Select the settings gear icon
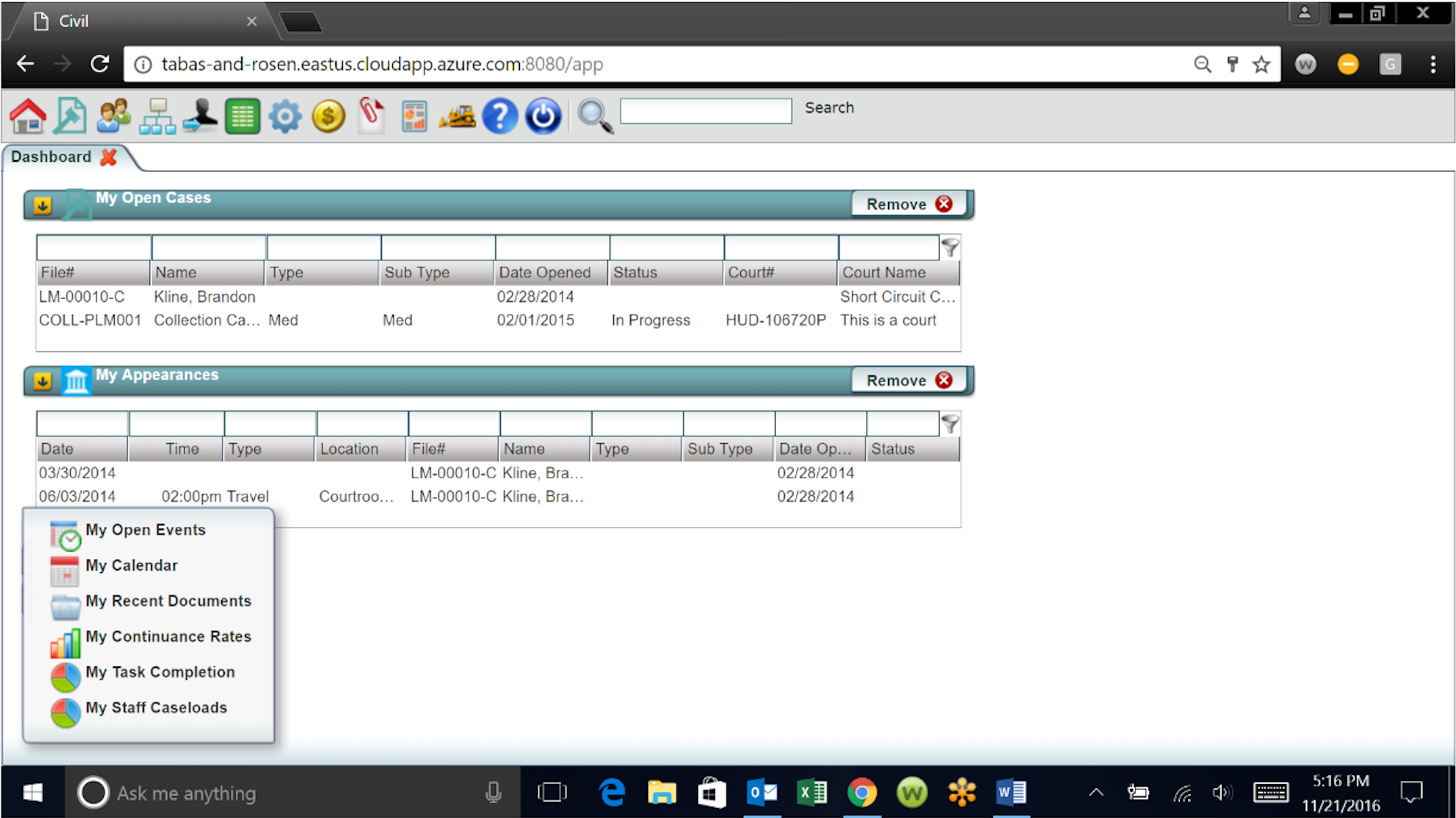Viewport: 1456px width, 818px height. click(285, 116)
